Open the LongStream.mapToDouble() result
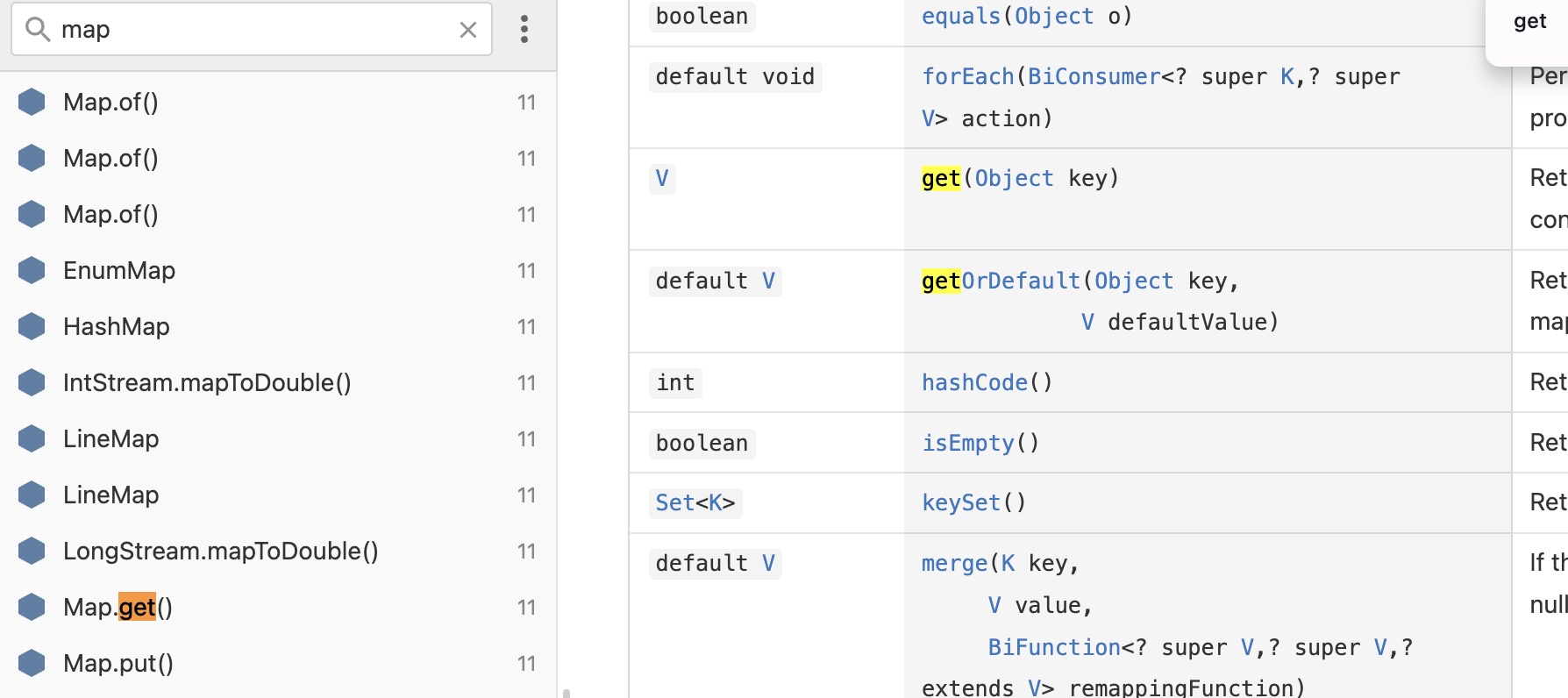The width and height of the screenshot is (1568, 698). coord(278,551)
